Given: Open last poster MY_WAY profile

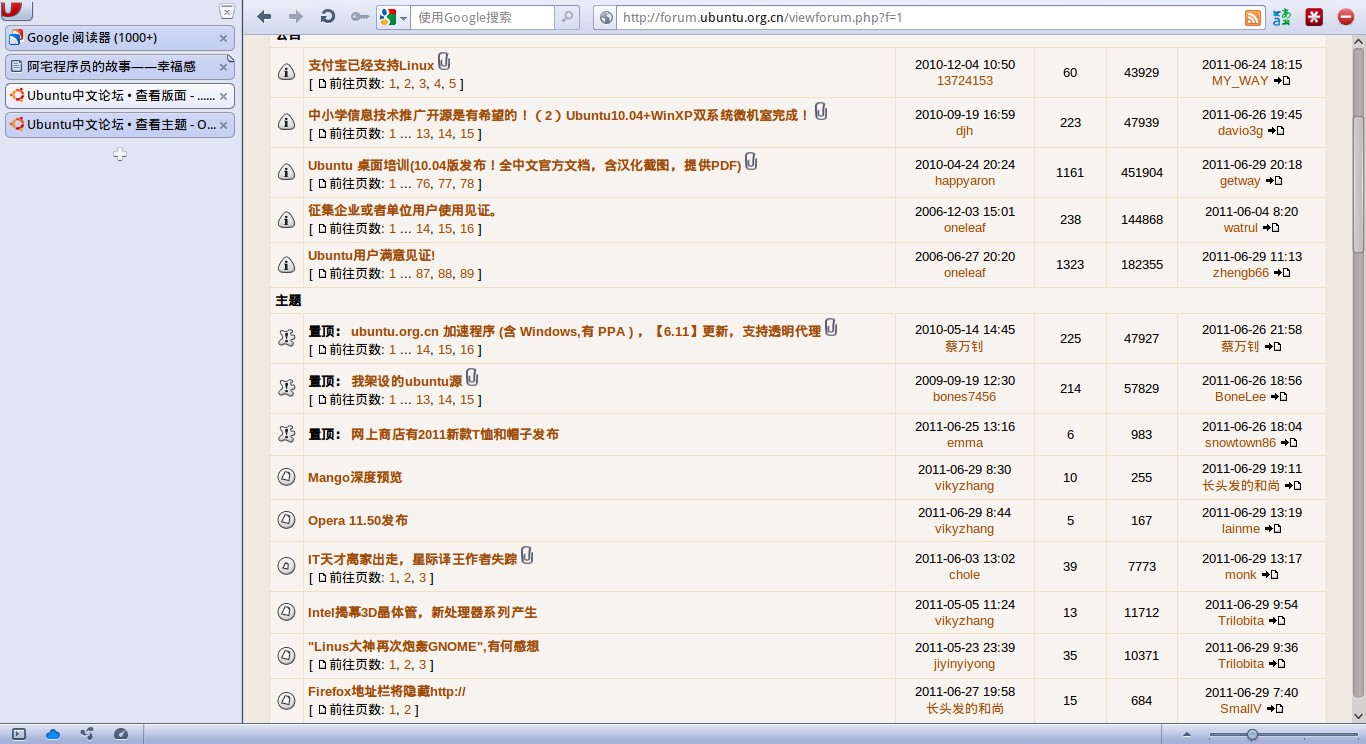Looking at the screenshot, I should 1240,80.
